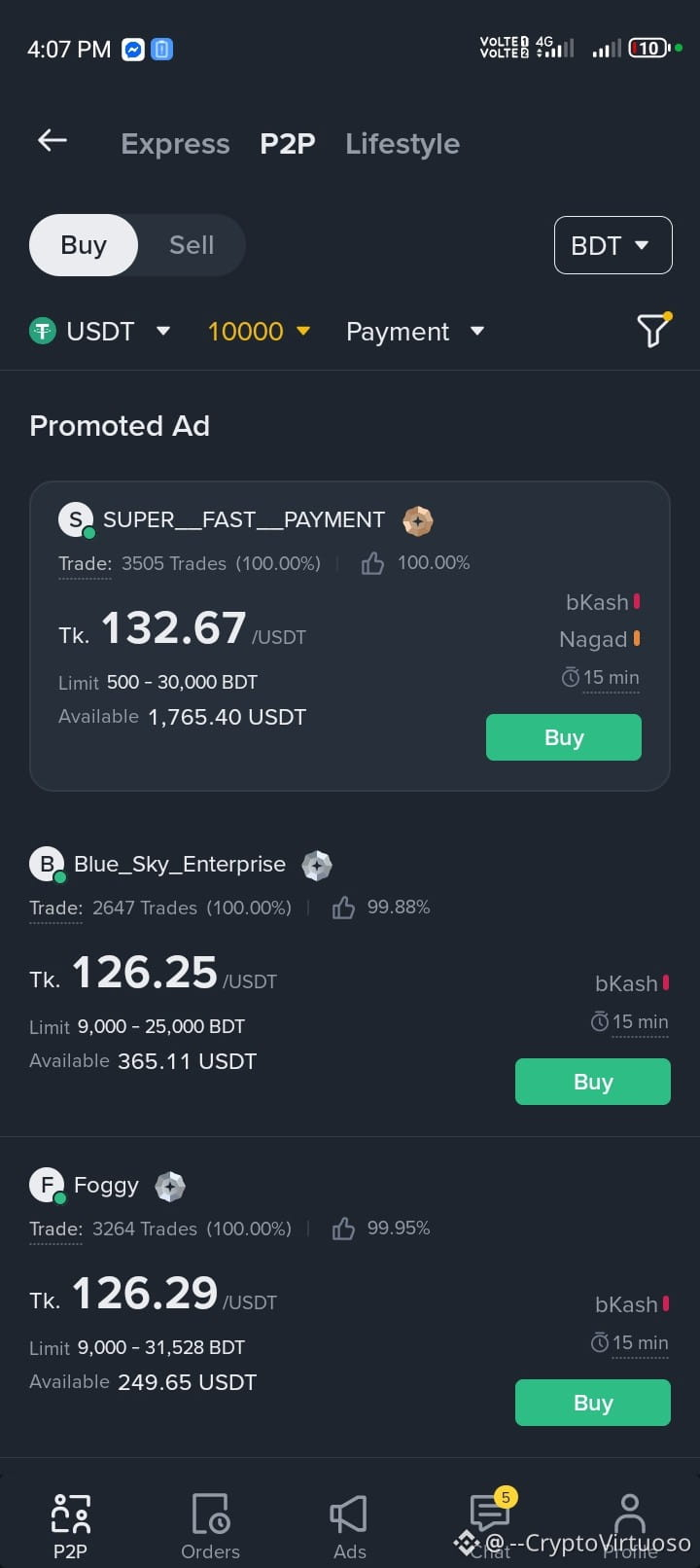Tap the Blue_Sky_Enterprise verified badge icon

tap(317, 865)
